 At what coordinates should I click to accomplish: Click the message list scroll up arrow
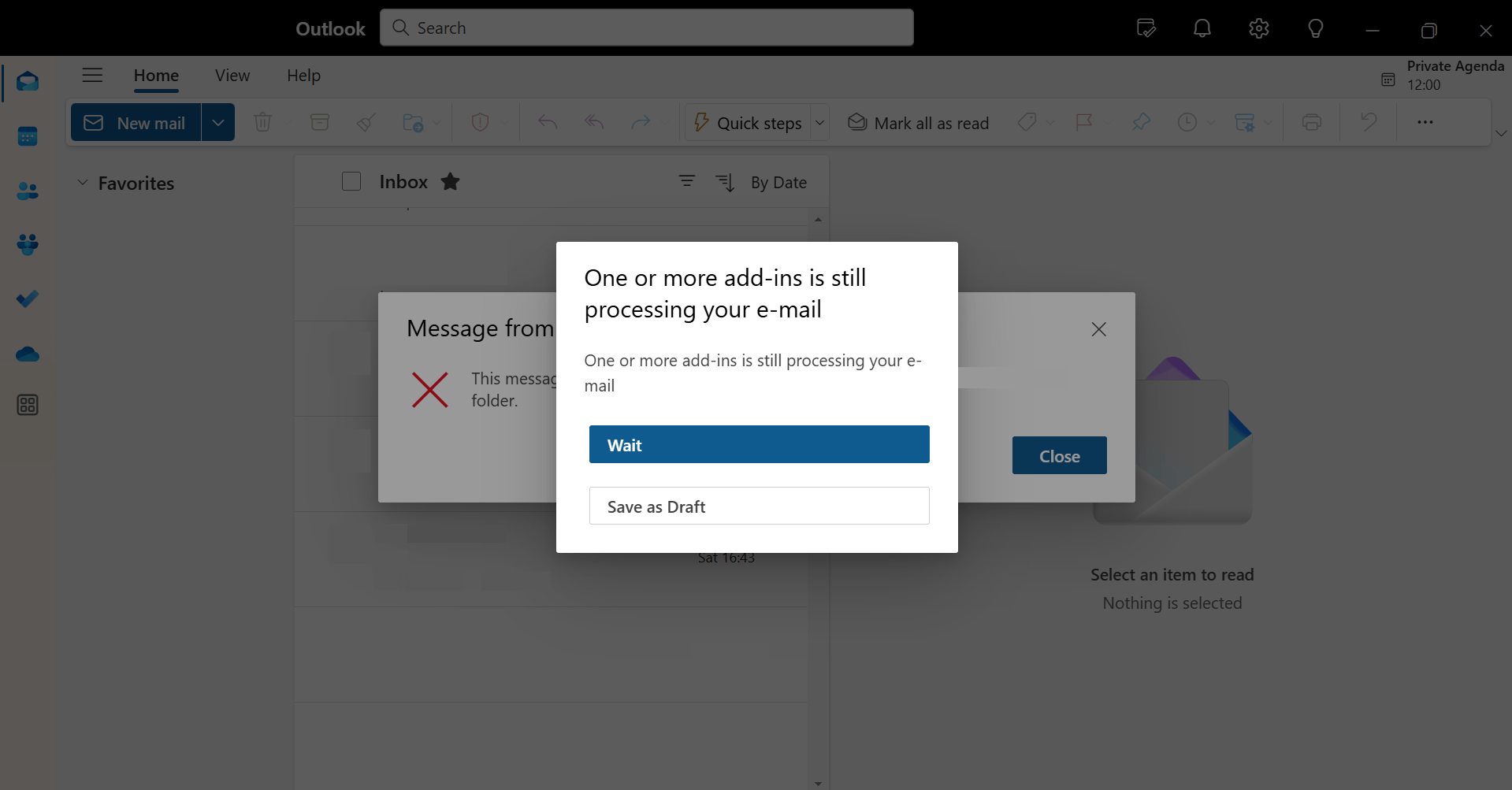[818, 219]
